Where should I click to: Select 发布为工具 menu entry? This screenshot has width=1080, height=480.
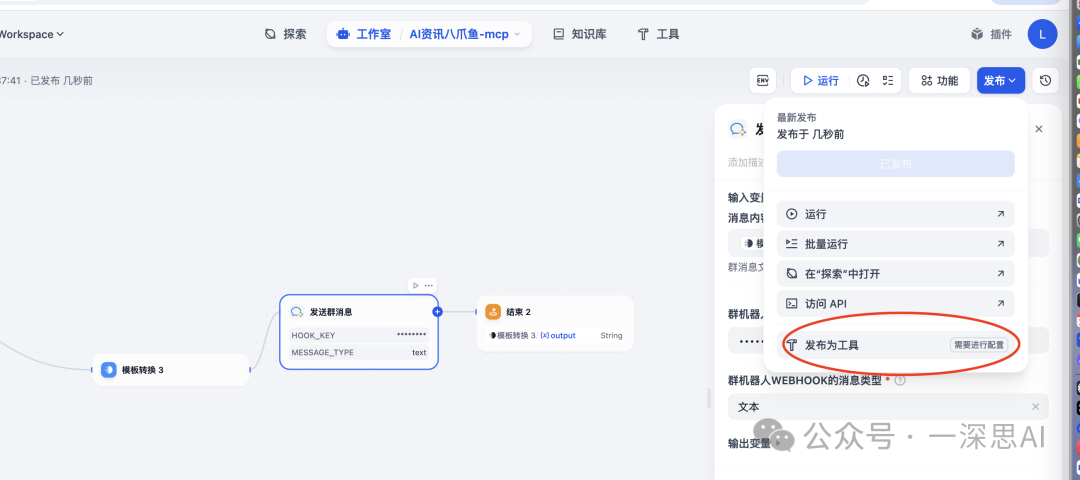pos(895,345)
